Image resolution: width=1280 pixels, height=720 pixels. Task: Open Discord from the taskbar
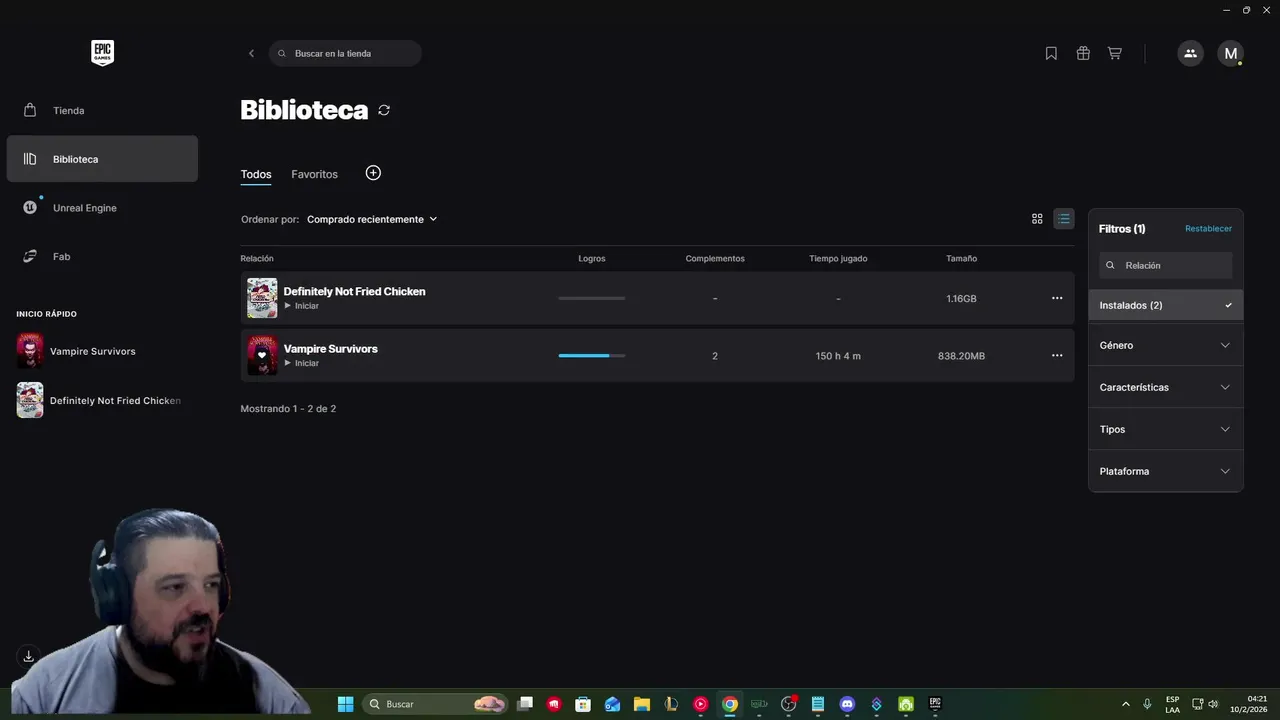tap(847, 704)
